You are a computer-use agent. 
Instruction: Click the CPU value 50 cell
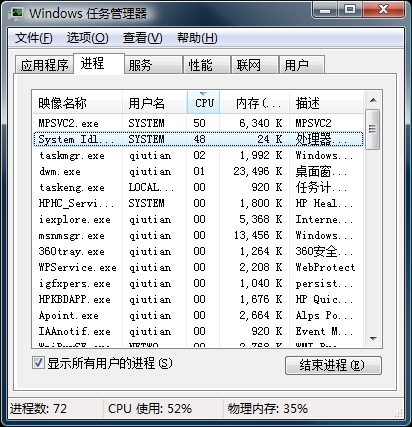[199, 123]
